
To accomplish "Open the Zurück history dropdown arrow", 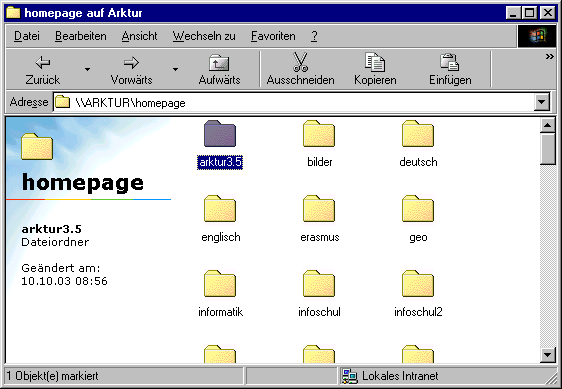I will (x=87, y=69).
